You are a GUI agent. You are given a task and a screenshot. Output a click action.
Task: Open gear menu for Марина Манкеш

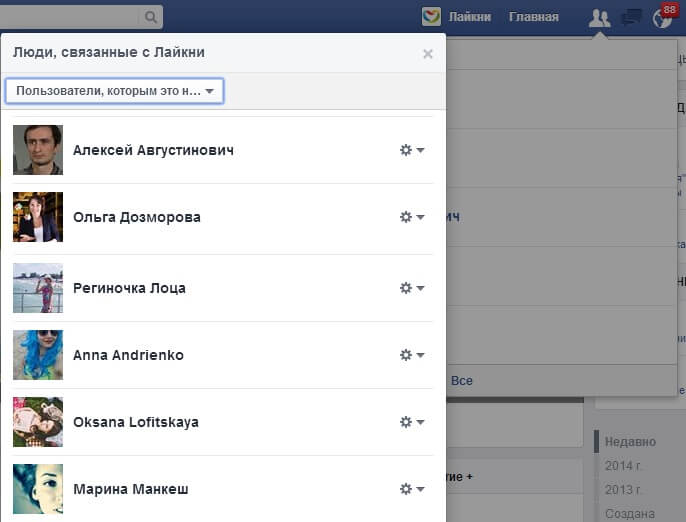pyautogui.click(x=412, y=489)
